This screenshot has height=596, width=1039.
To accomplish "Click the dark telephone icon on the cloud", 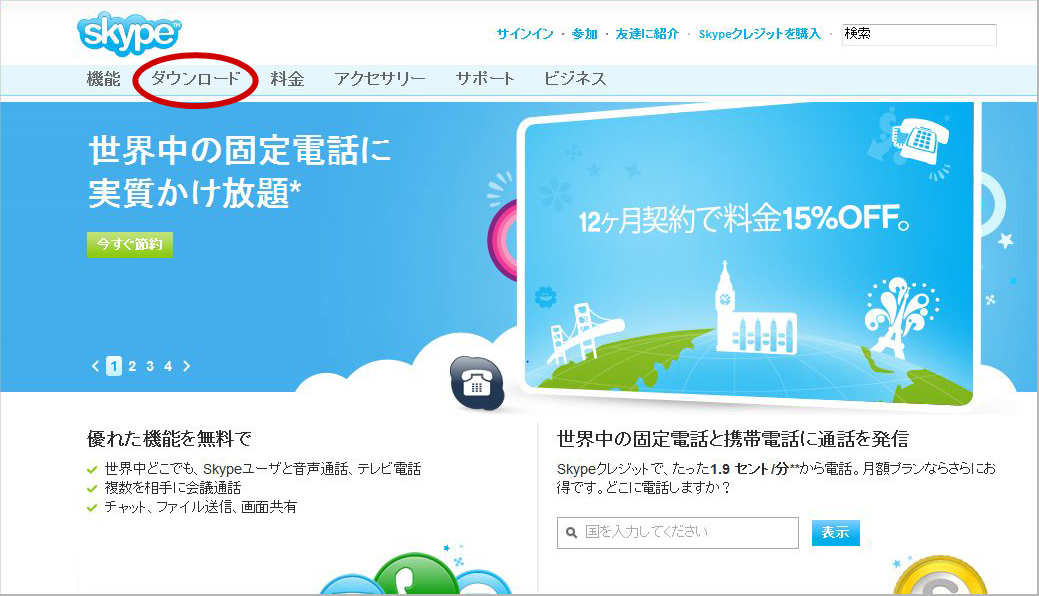I will (476, 381).
